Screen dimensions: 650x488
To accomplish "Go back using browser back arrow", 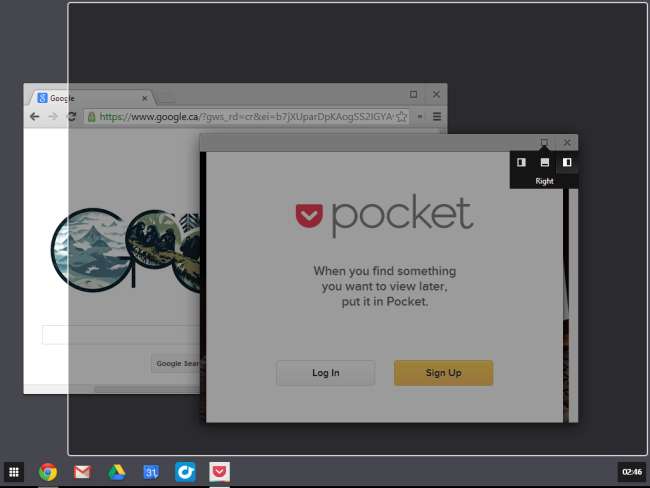I will click(x=35, y=117).
